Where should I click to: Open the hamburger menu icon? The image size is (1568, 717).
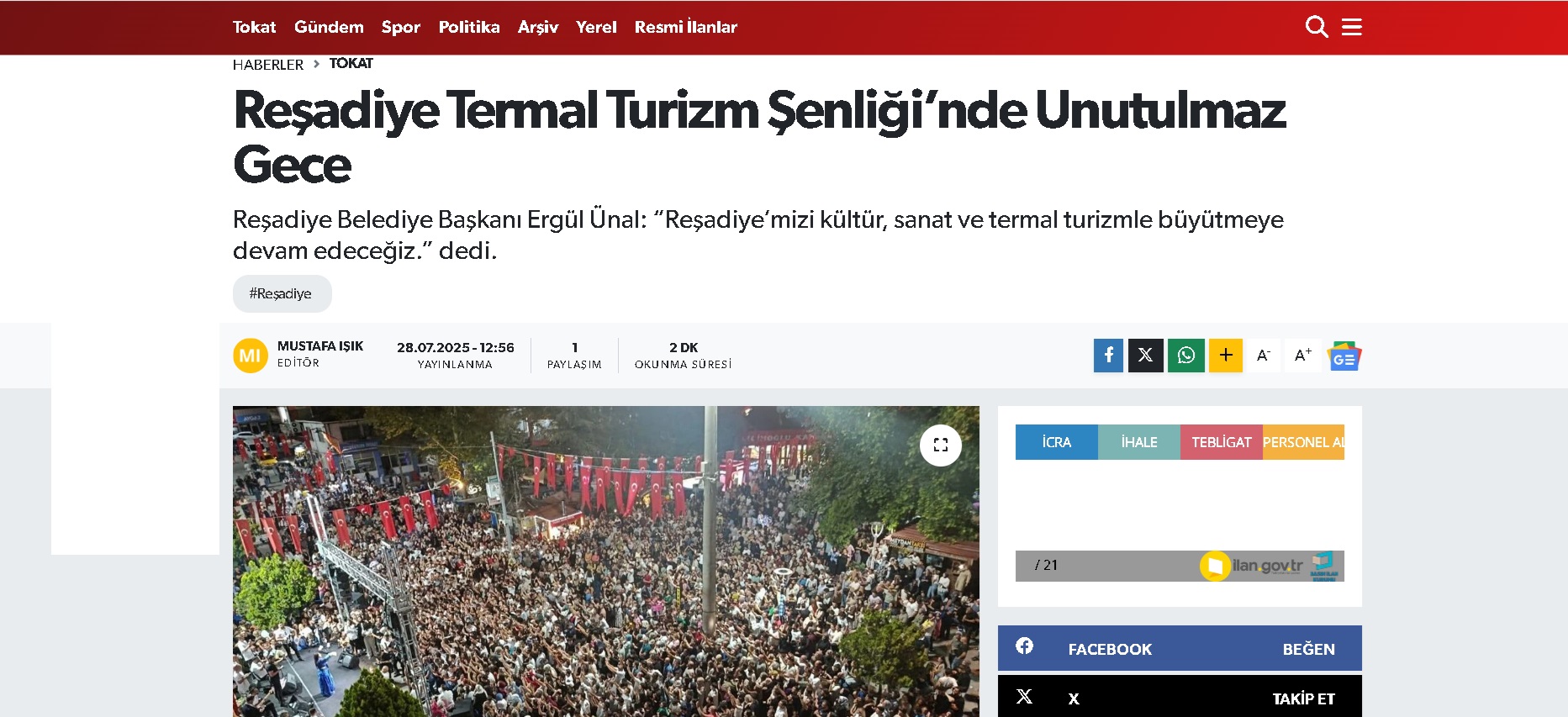[1352, 27]
